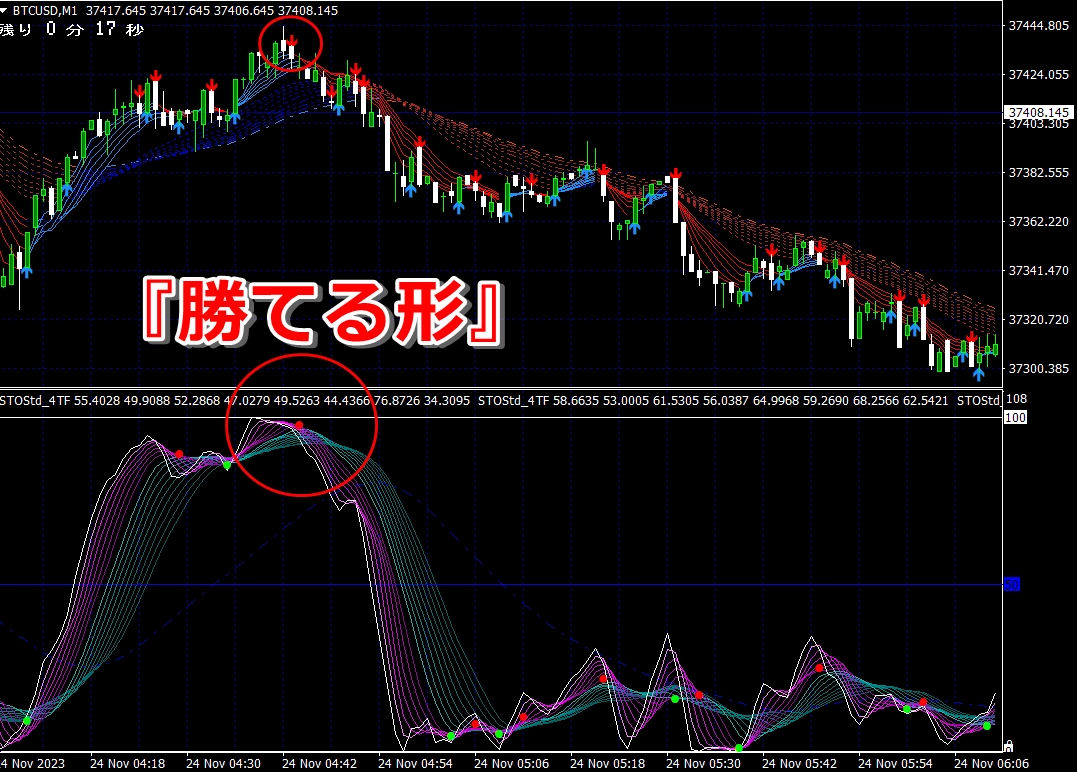The height and width of the screenshot is (772, 1077).
Task: Click the 24 Nov 05:06 time label
Action: [512, 764]
